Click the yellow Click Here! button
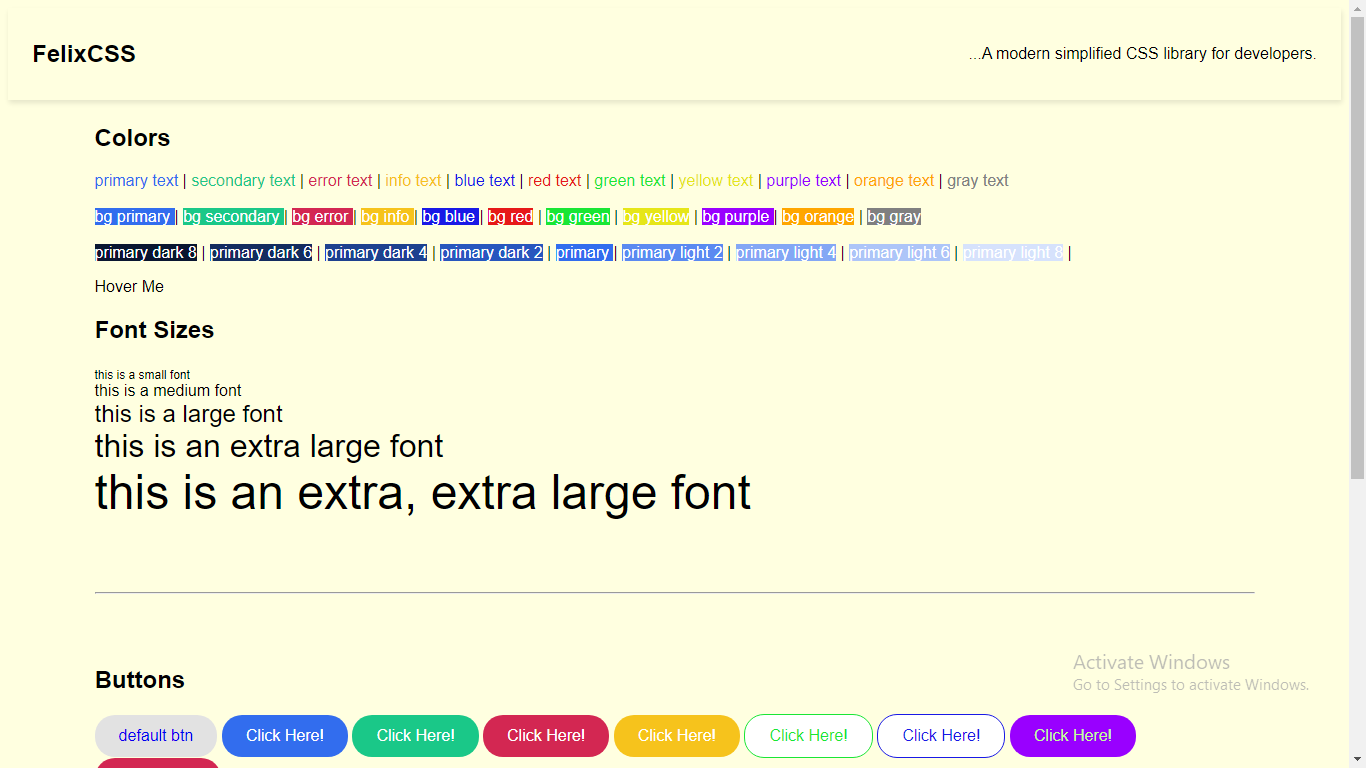Image resolution: width=1366 pixels, height=768 pixels. [x=676, y=735]
